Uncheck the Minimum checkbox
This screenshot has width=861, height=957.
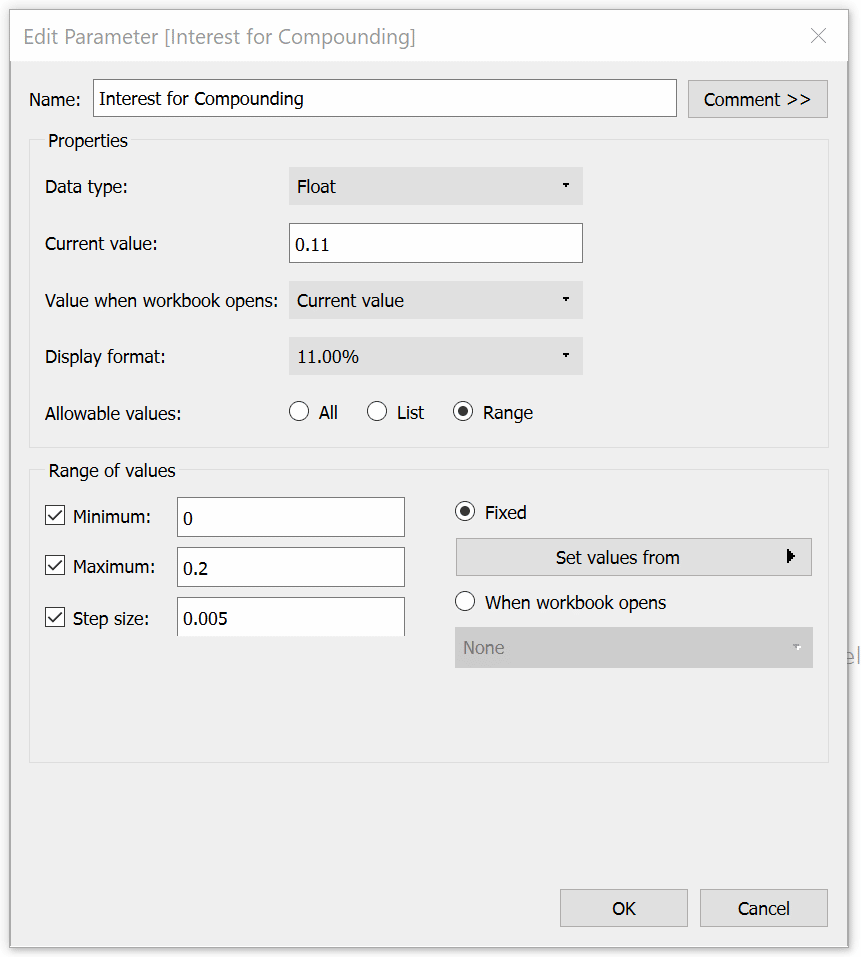(55, 516)
